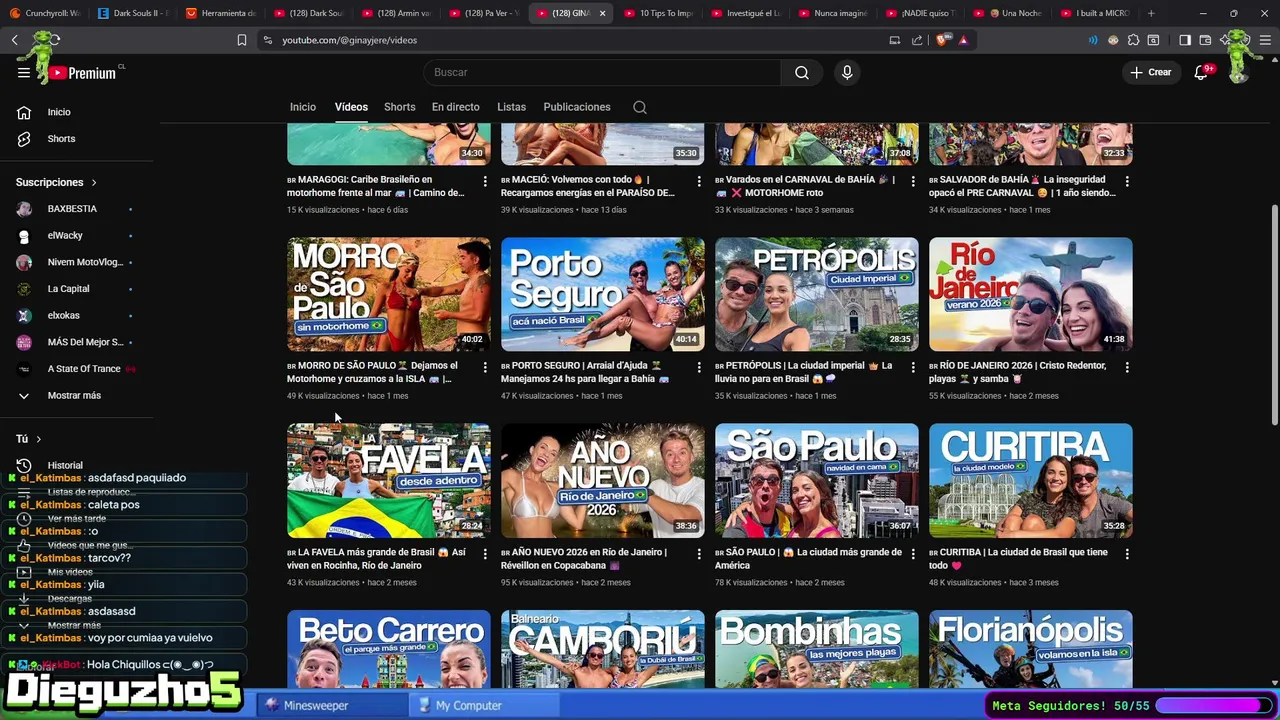
Task: Open options for CURITIBA video
Action: pyautogui.click(x=1127, y=553)
